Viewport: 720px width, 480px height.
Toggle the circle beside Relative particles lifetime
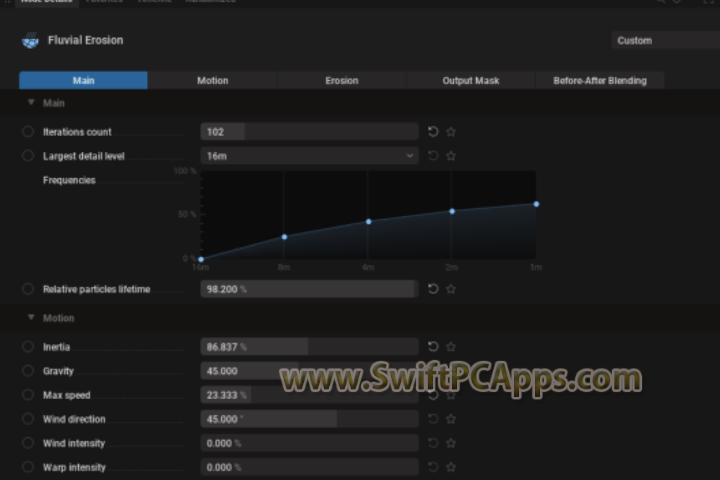point(28,289)
